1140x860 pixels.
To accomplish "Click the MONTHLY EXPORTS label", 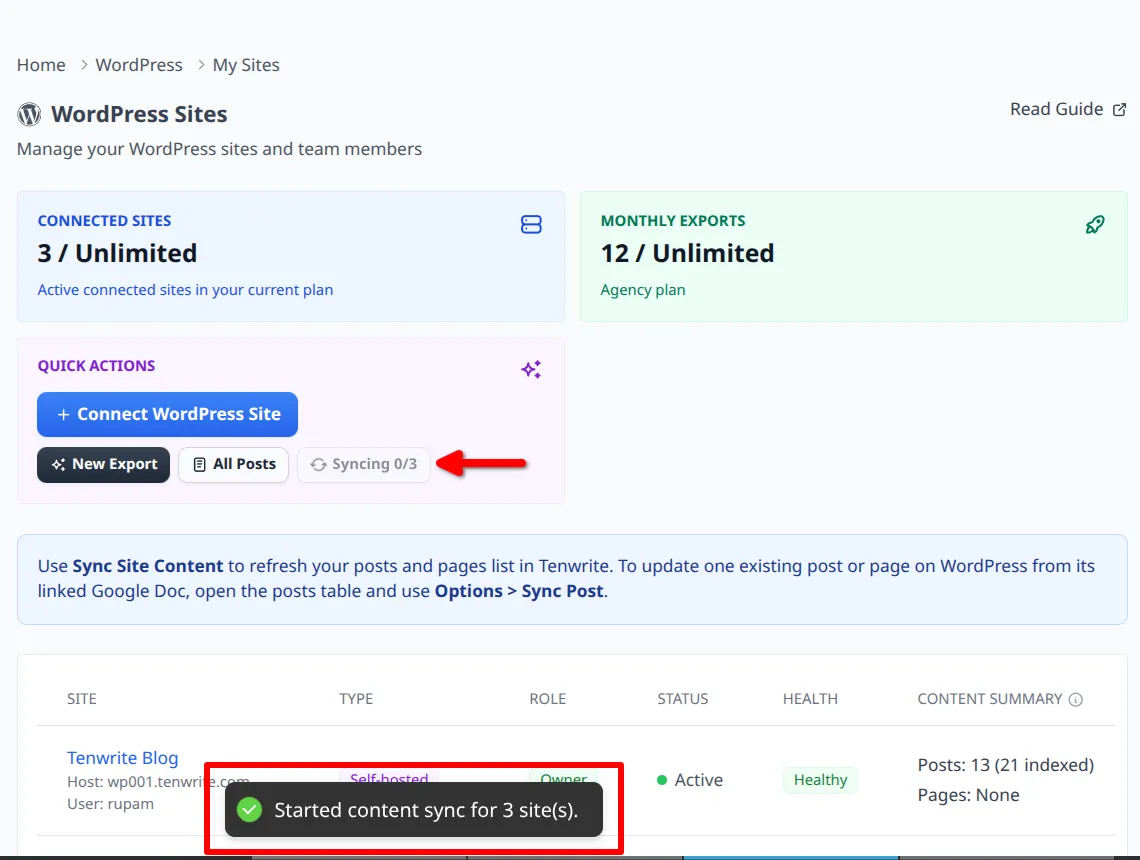I will tap(673, 221).
